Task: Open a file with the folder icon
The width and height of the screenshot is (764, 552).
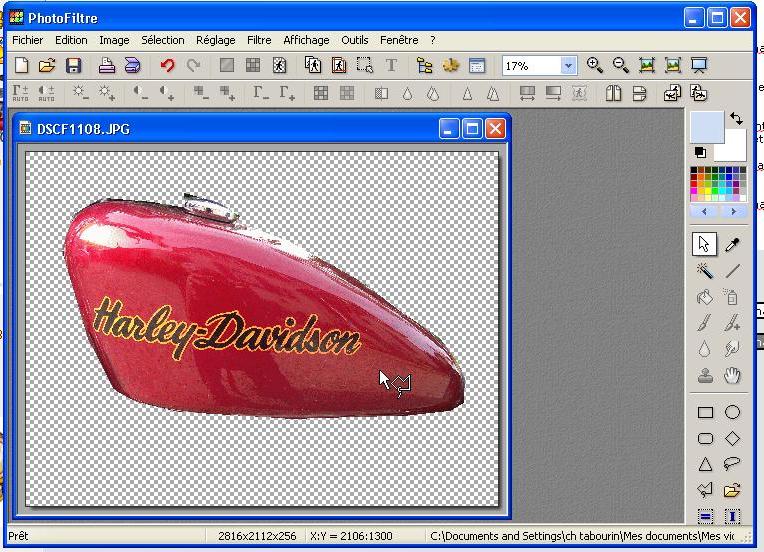Action: [47, 65]
